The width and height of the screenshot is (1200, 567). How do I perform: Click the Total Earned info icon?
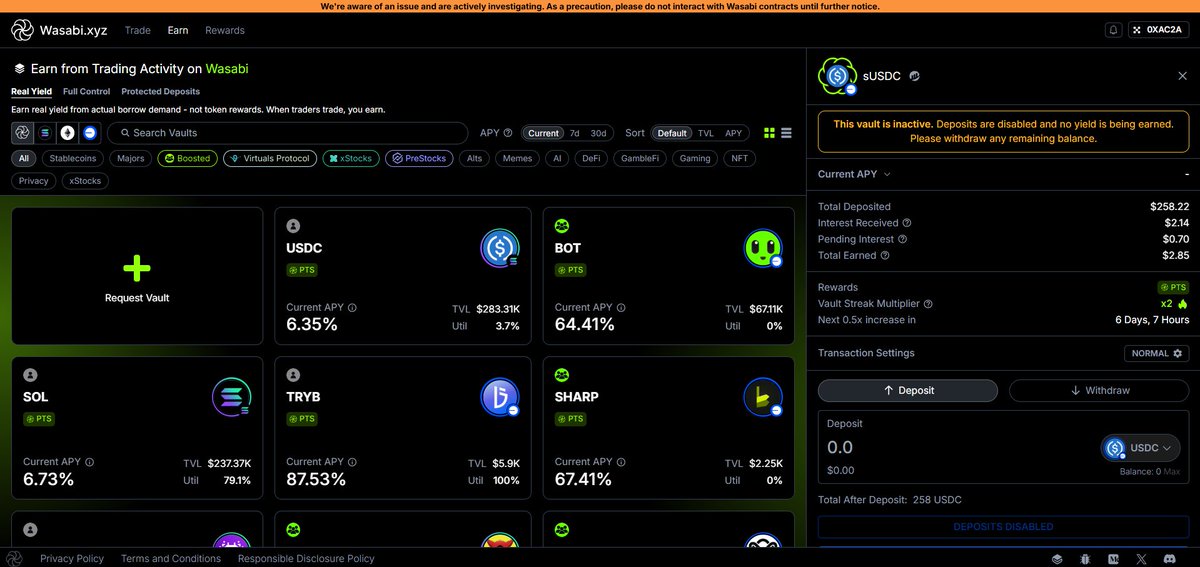[x=883, y=255]
